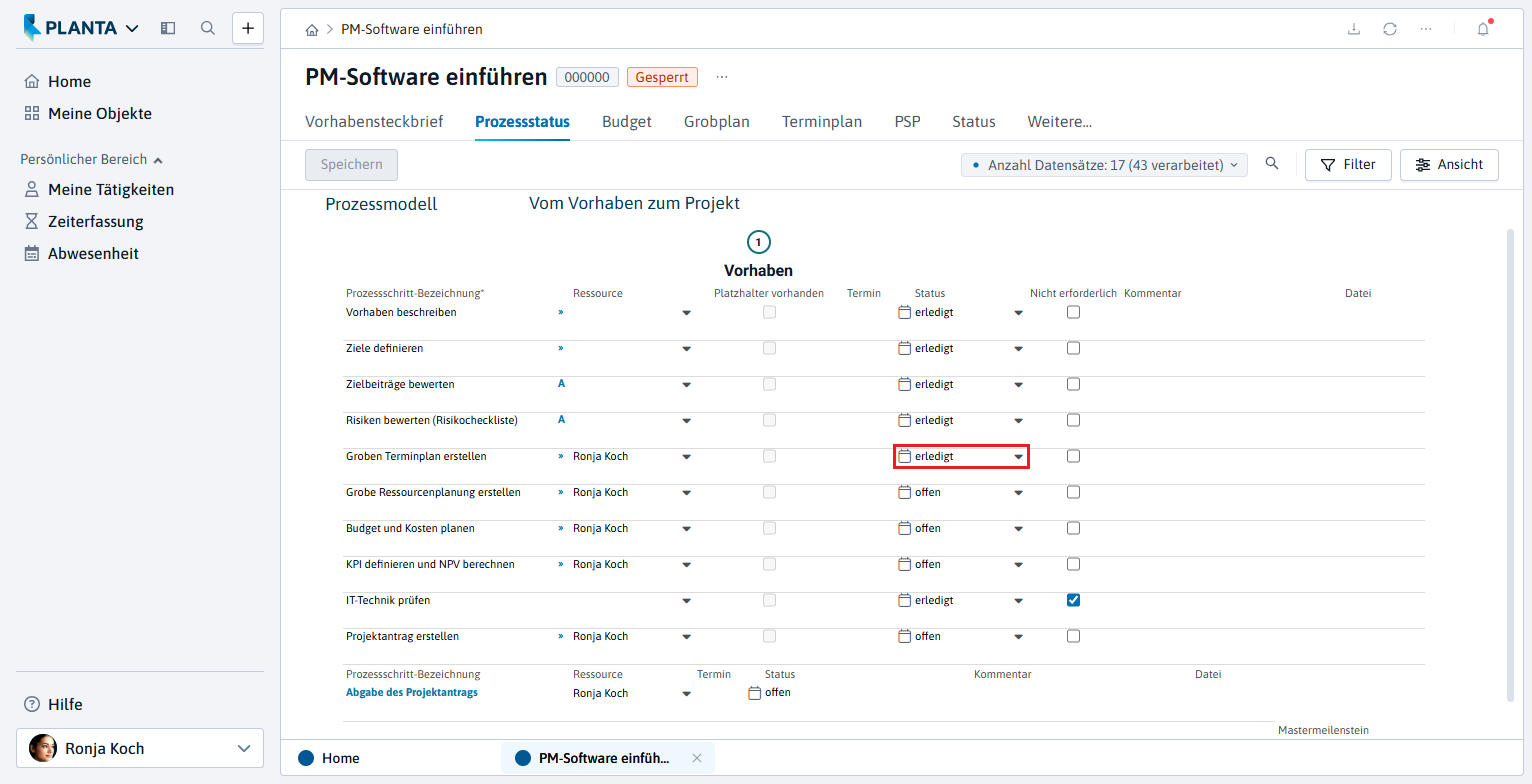Open resource dropdown for Grobe Ressourcenplanung erstellen
The height and width of the screenshot is (784, 1532).
coord(686,493)
